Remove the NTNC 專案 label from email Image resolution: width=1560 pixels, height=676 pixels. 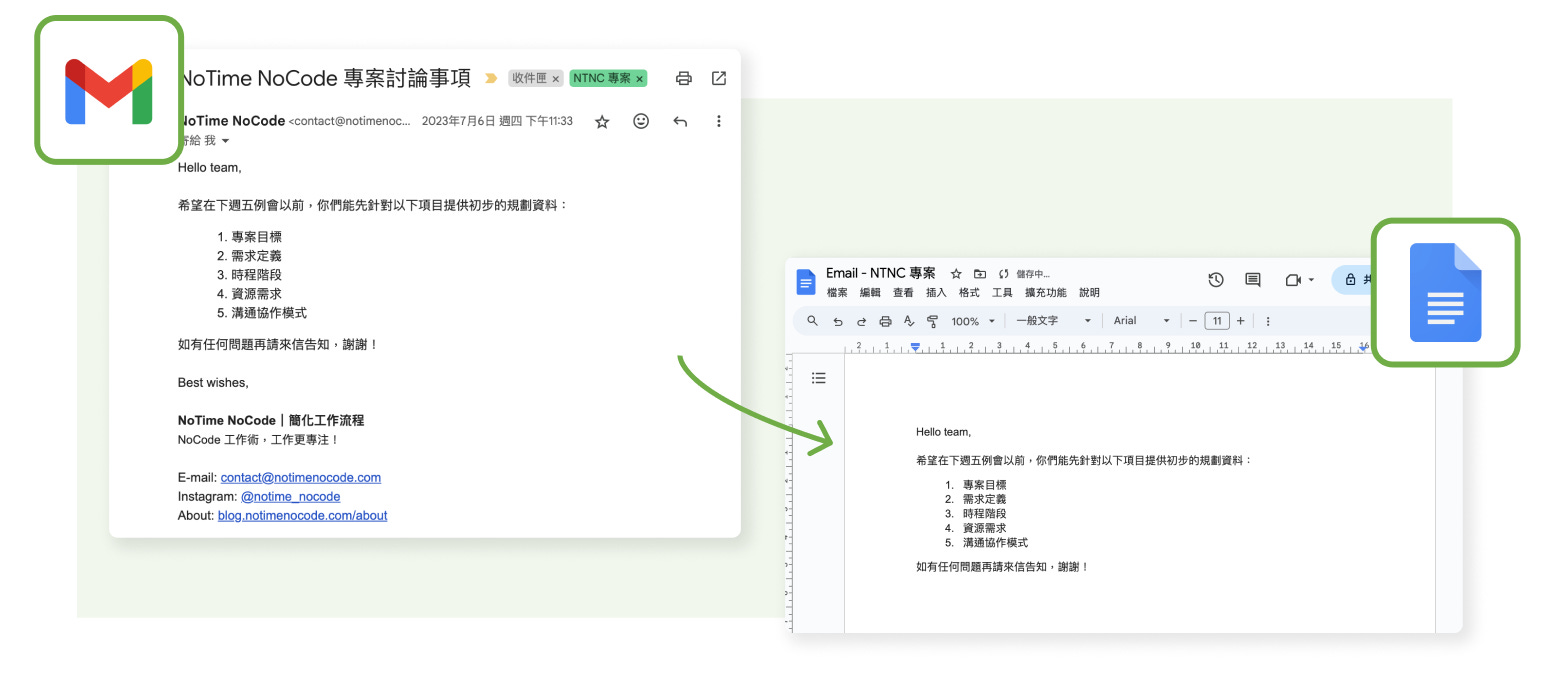pos(640,79)
